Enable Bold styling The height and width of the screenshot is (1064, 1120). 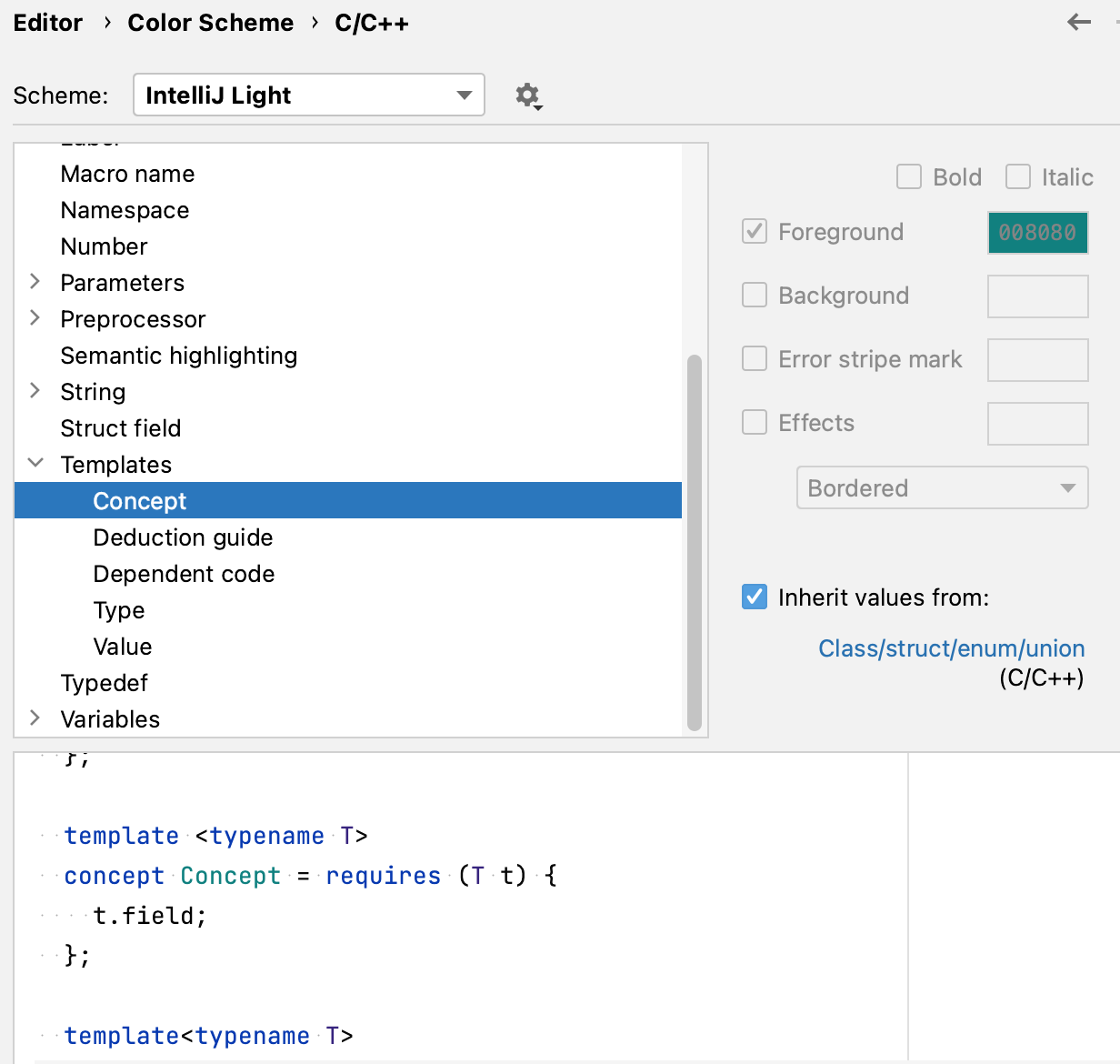(908, 176)
